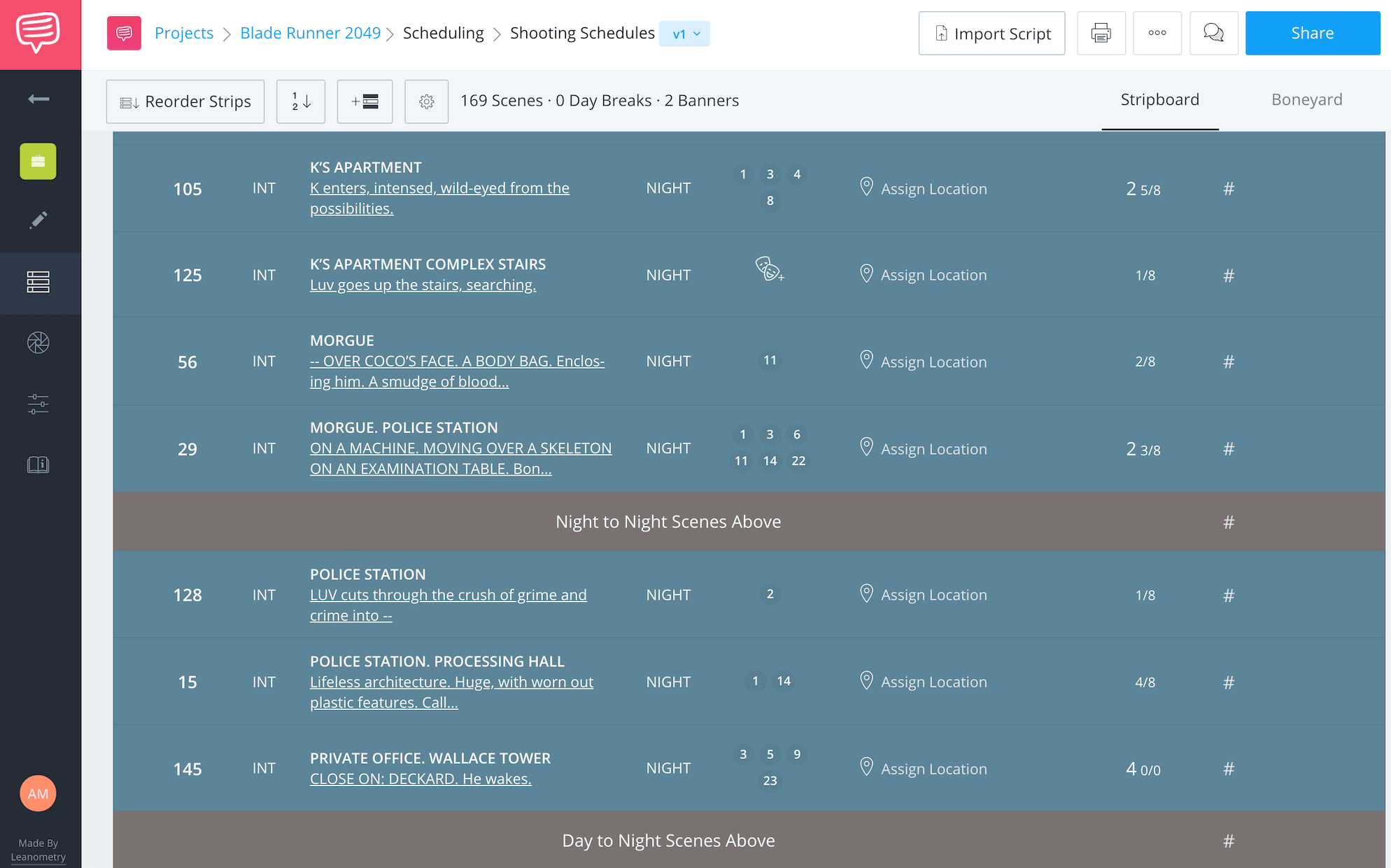Screen dimensions: 1391x868
Task: Open the book info sidebar icon
Action: coord(38,464)
